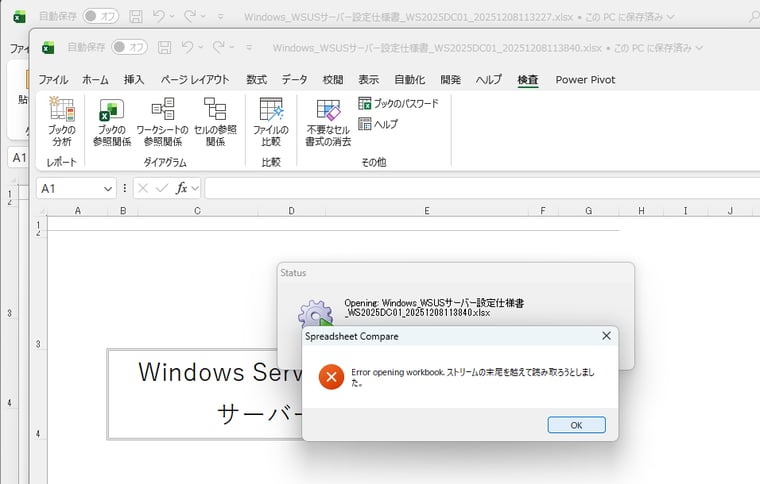This screenshot has height=484, width=760.
Task: Switch to Insert (挿入) tab
Action: pos(134,79)
